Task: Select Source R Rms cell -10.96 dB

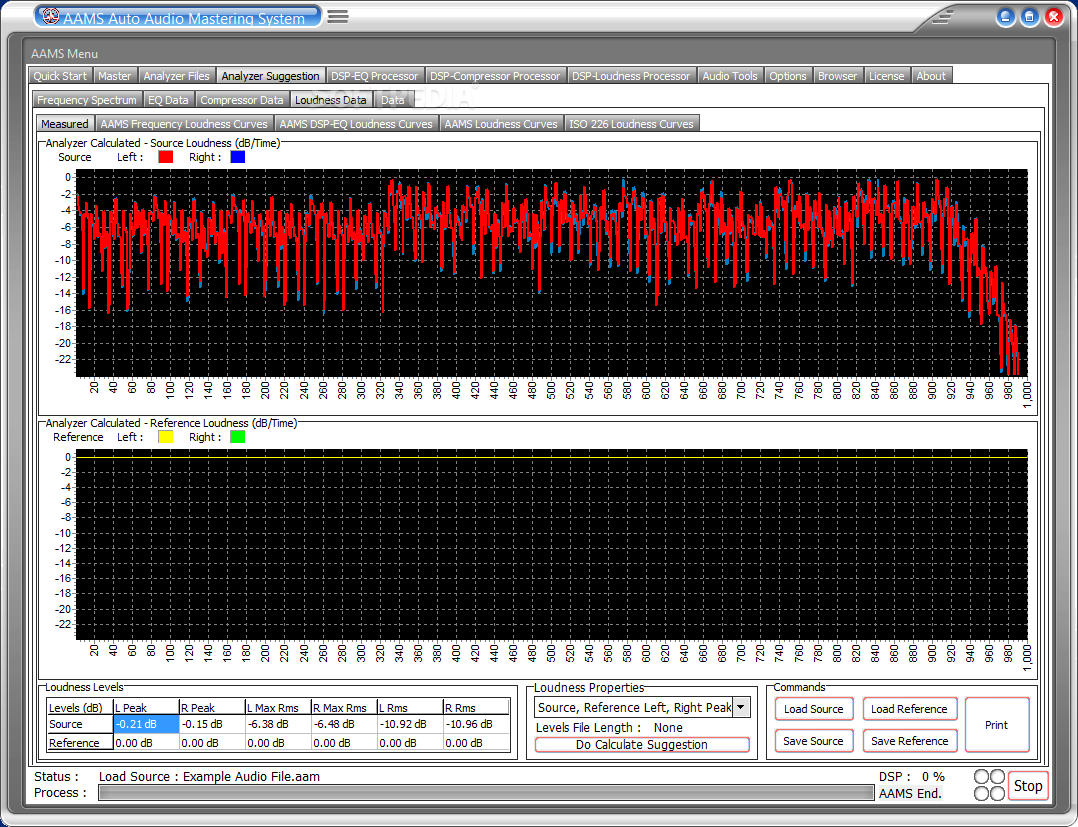Action: (476, 724)
